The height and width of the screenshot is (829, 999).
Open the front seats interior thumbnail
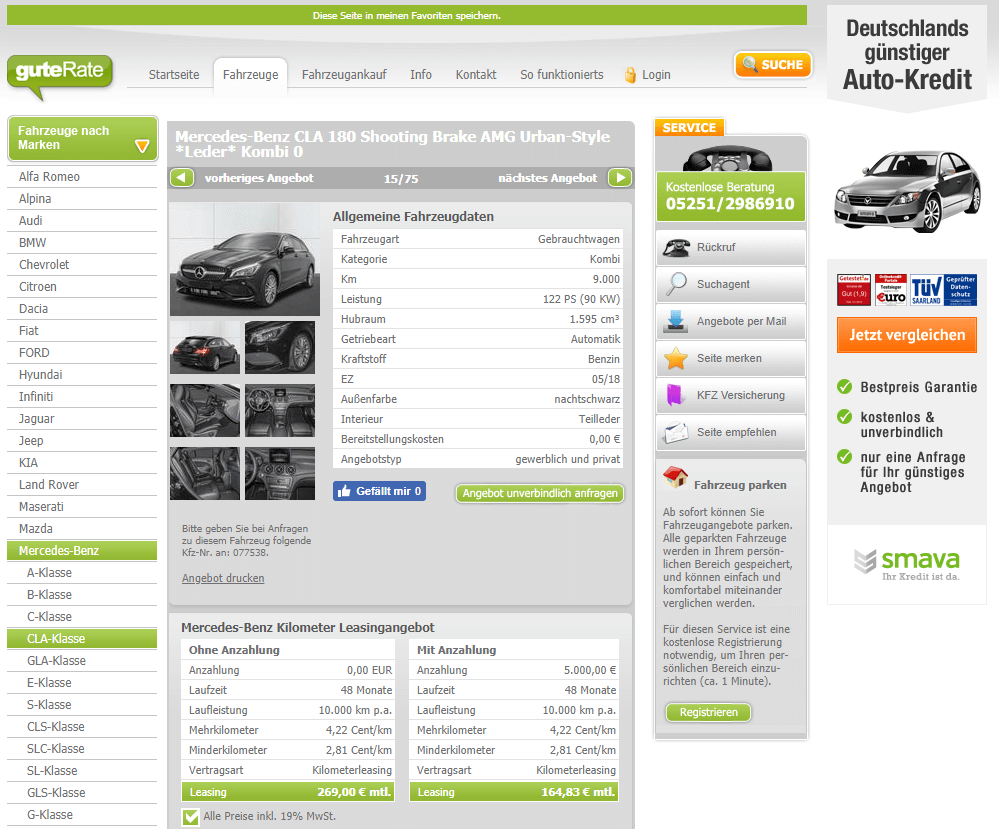[205, 410]
